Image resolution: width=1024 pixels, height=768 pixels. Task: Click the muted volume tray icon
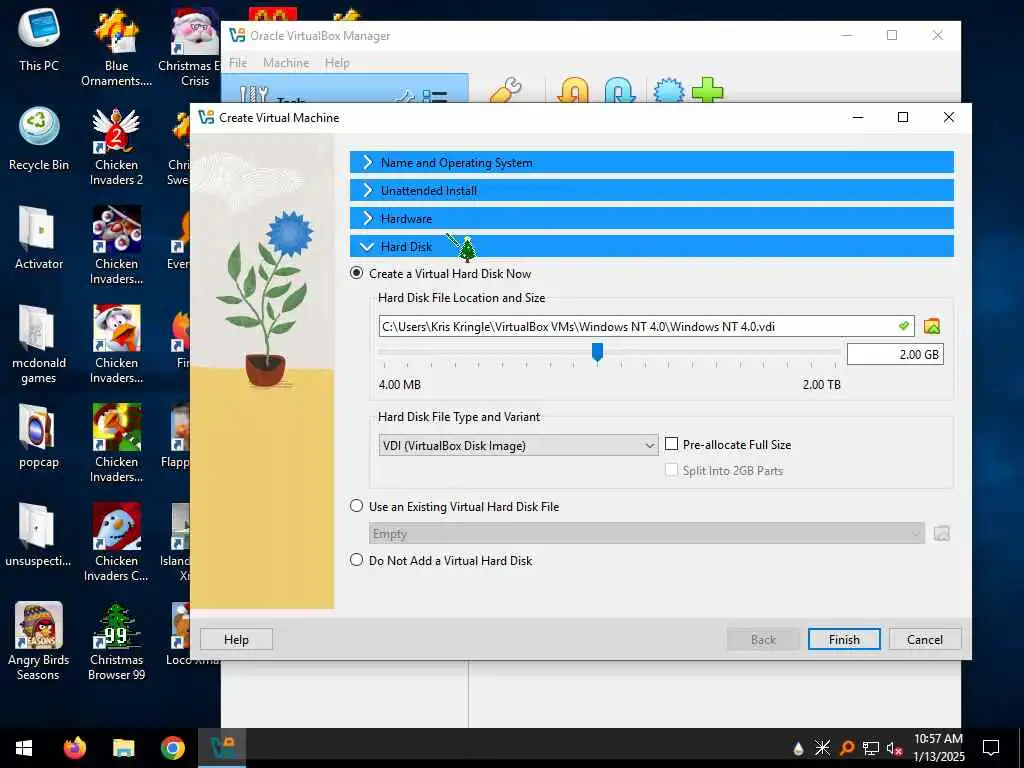894,748
